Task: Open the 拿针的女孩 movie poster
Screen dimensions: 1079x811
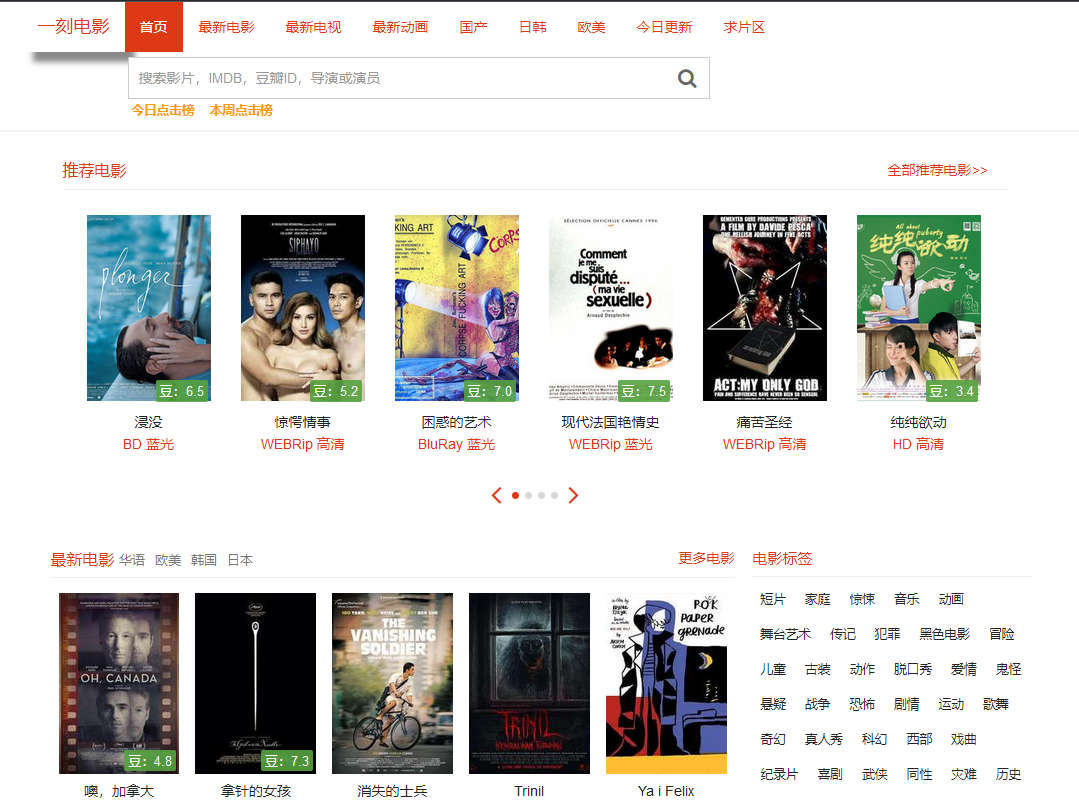Action: coord(255,683)
